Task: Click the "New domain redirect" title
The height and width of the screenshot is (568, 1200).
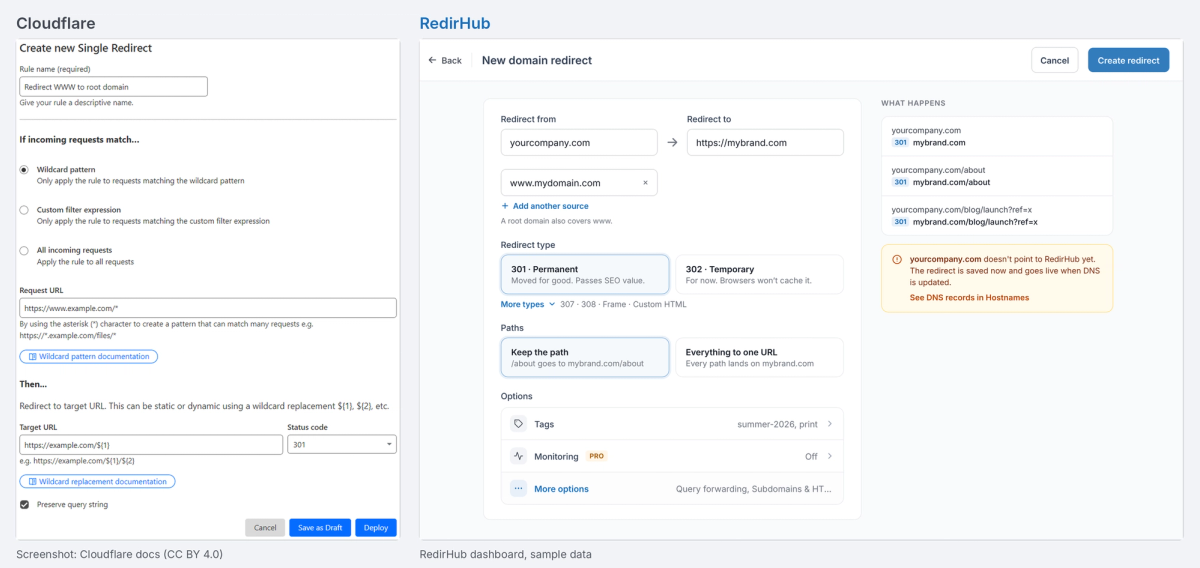Action: click(537, 60)
